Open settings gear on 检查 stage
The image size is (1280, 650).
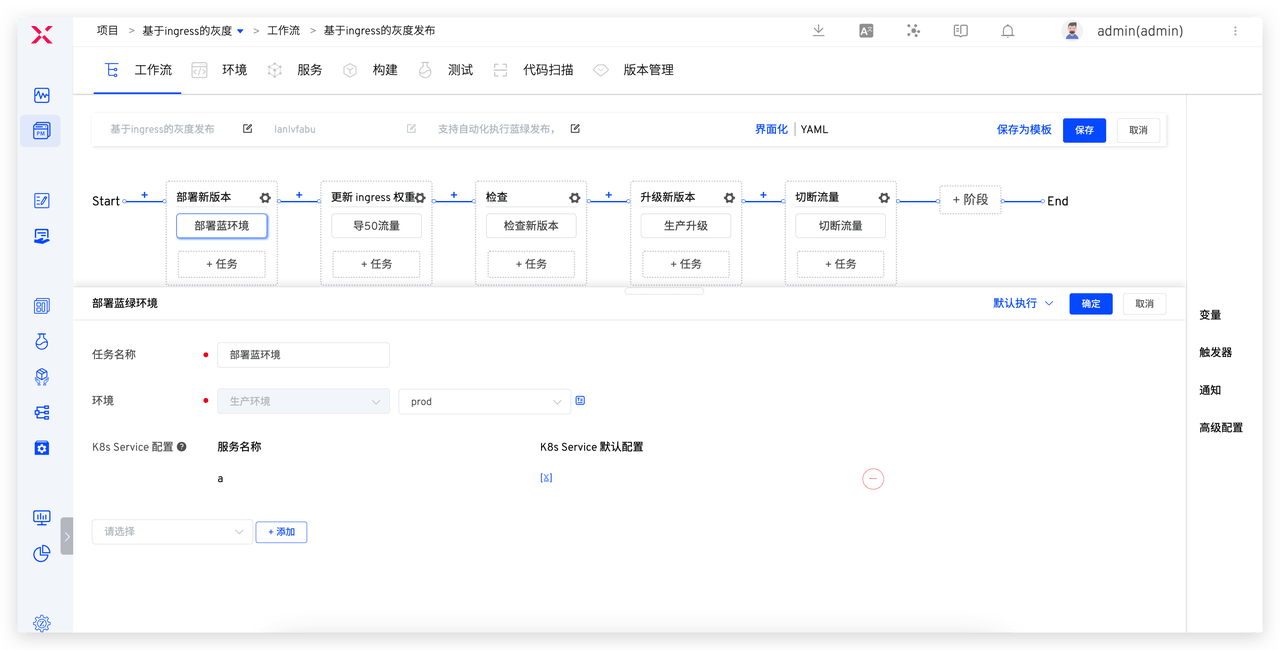point(575,198)
